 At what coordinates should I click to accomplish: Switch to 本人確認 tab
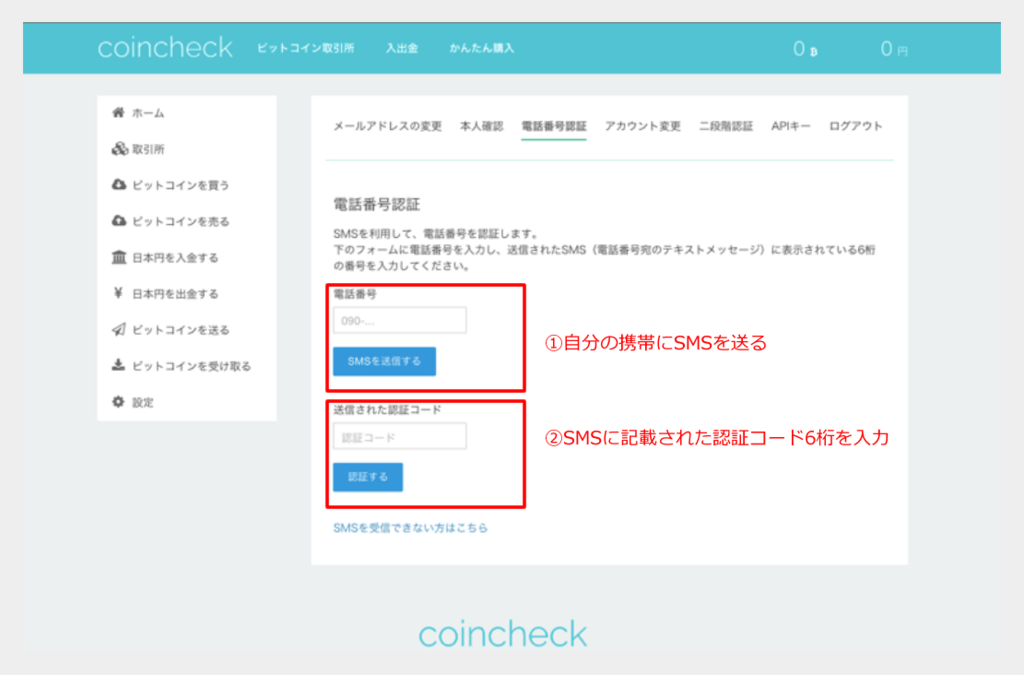482,126
